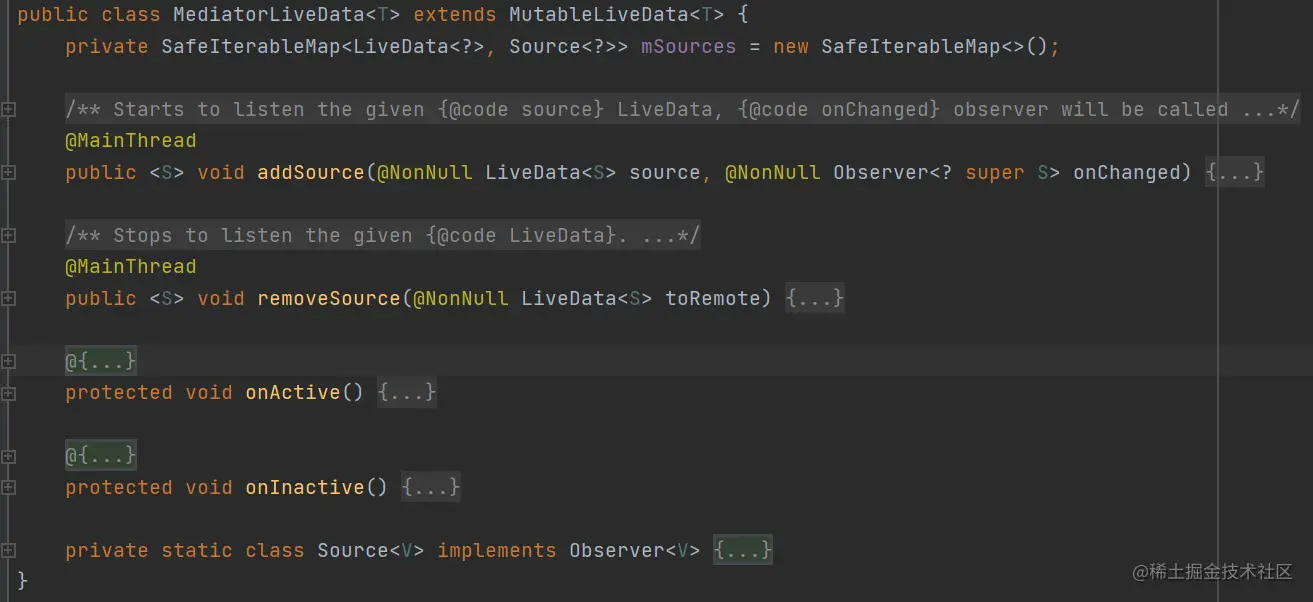
Task: Click '{@code source}' in the first Javadoc comment
Action: tap(521, 110)
